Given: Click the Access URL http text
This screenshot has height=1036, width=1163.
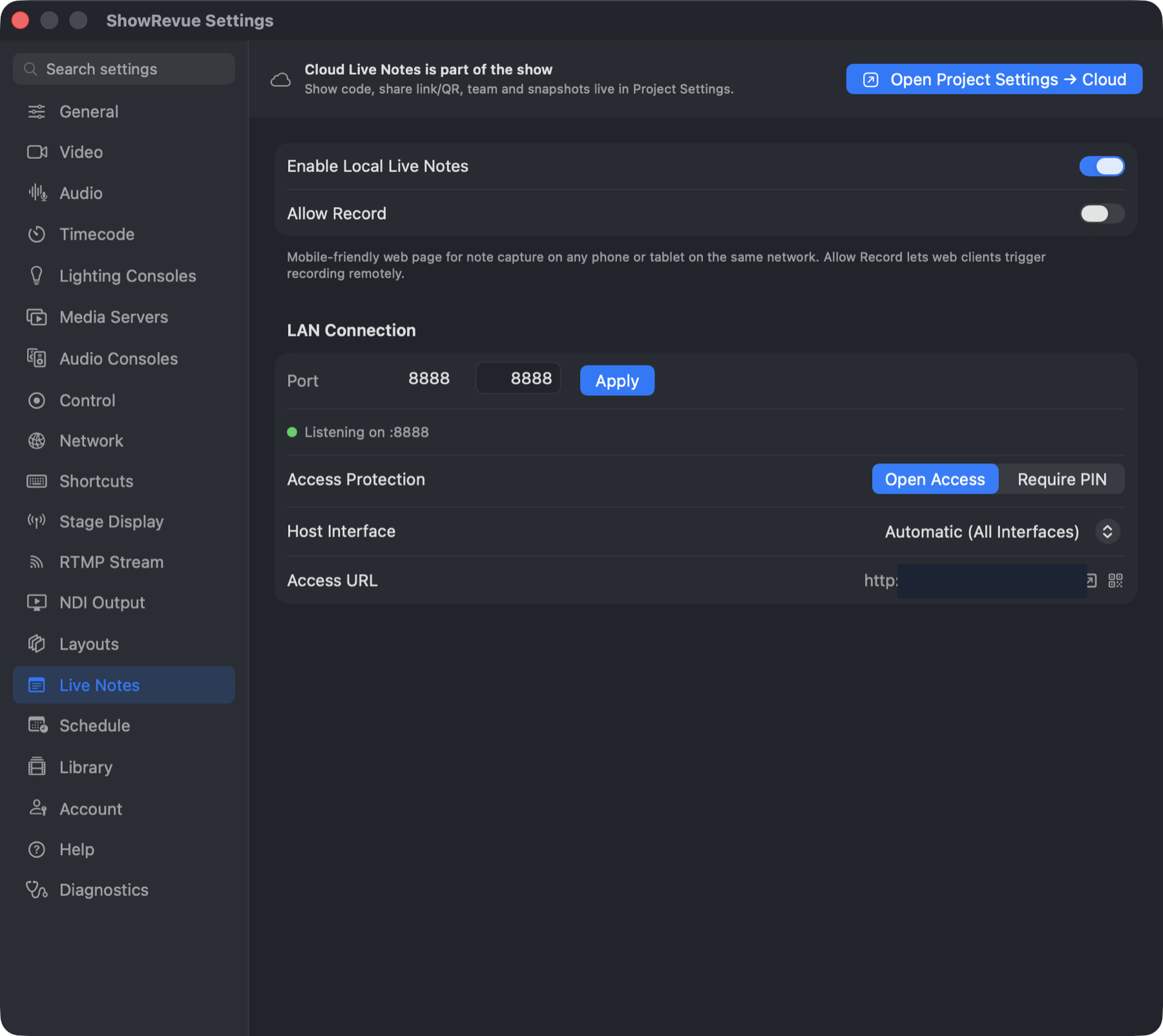Looking at the screenshot, I should [881, 580].
